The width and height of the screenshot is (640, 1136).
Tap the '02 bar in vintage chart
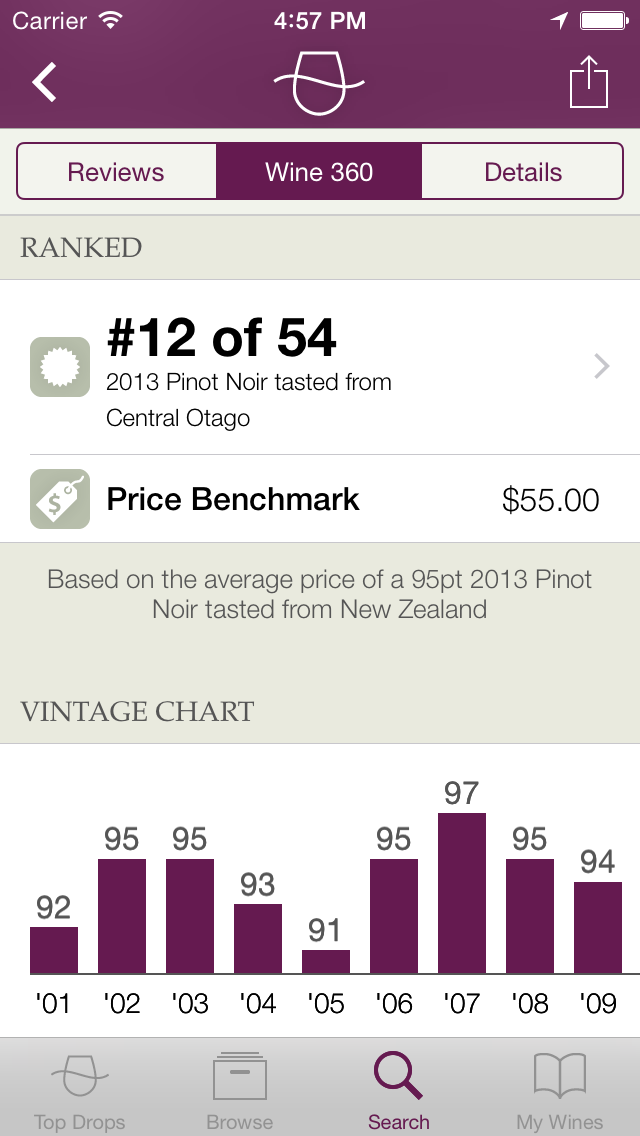[122, 910]
